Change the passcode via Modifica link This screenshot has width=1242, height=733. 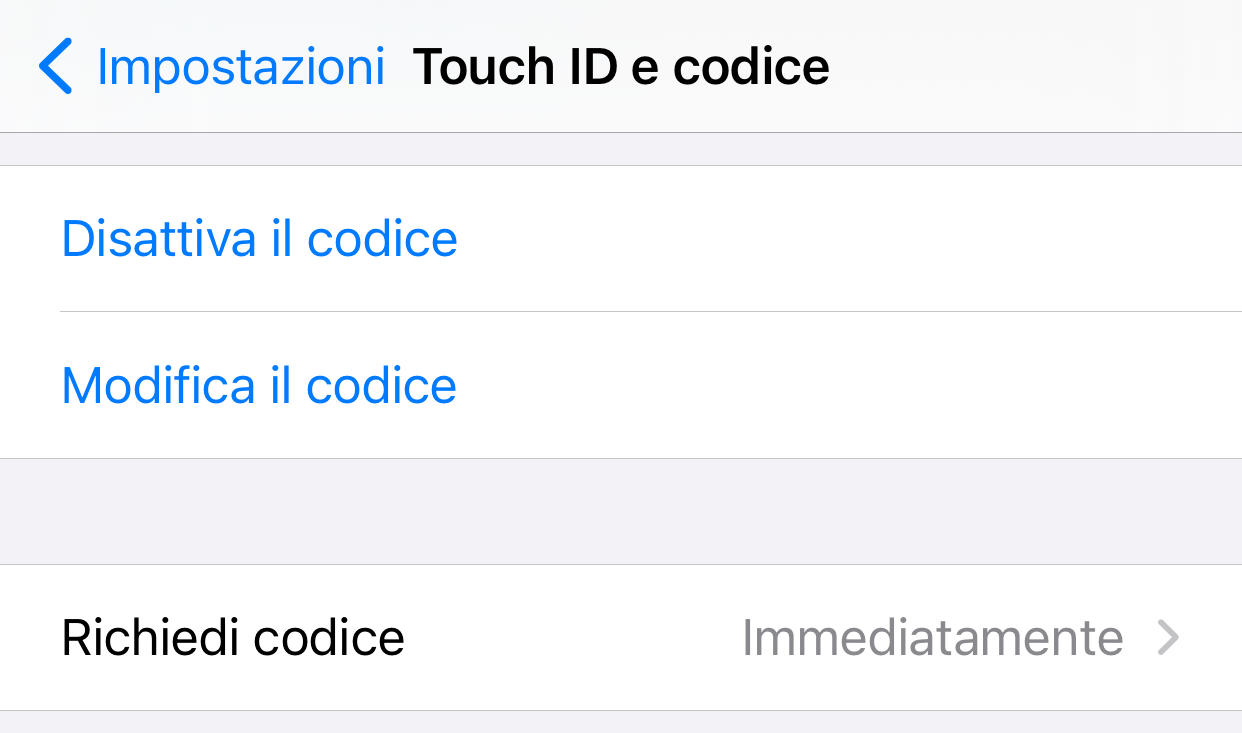point(259,385)
